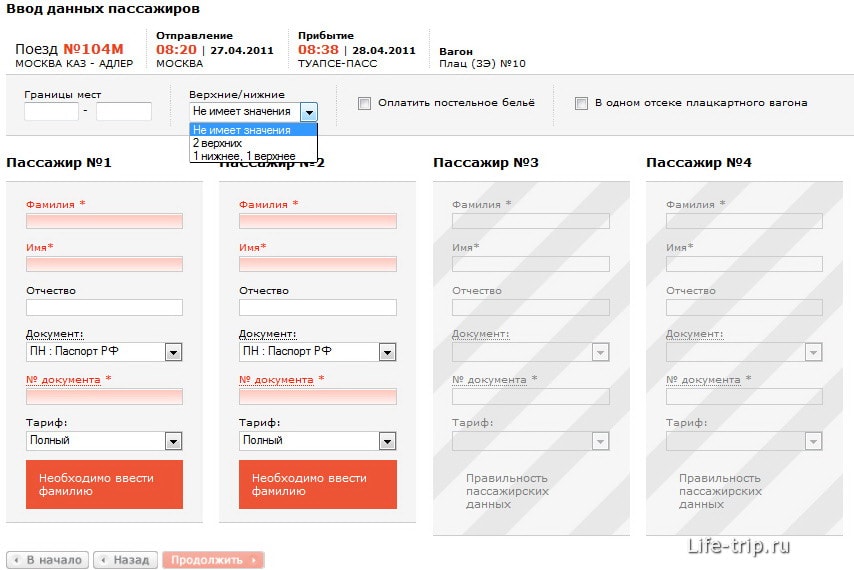Image resolution: width=854 pixels, height=570 pixels.
Task: Click the Плац (3Э) №10 wagon text
Action: click(482, 64)
